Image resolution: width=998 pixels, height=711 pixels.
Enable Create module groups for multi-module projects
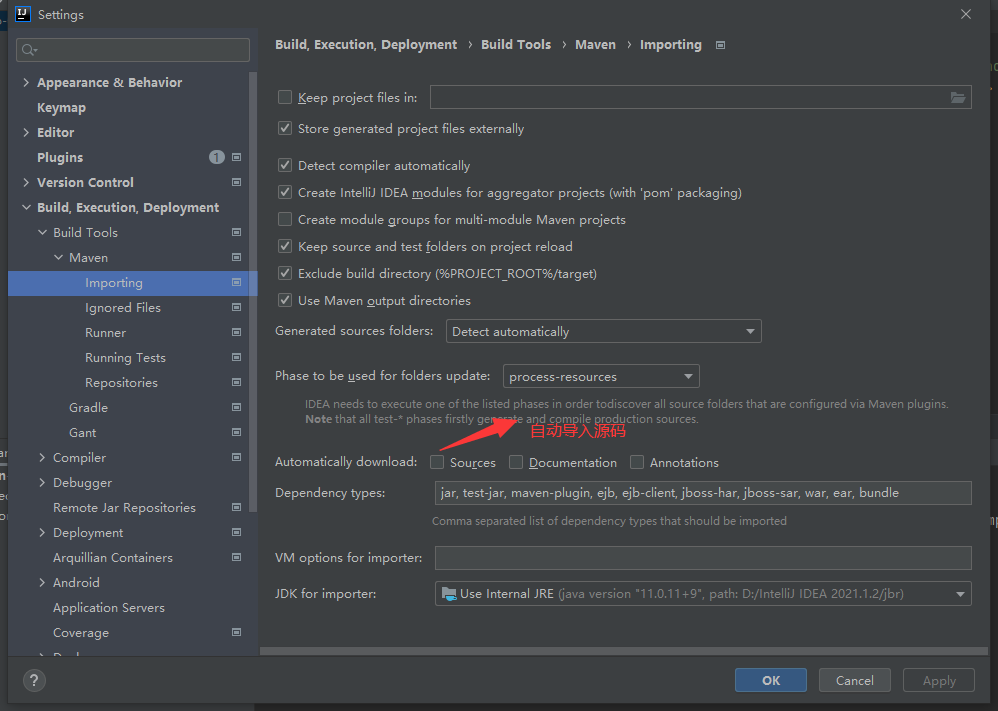[x=285, y=219]
